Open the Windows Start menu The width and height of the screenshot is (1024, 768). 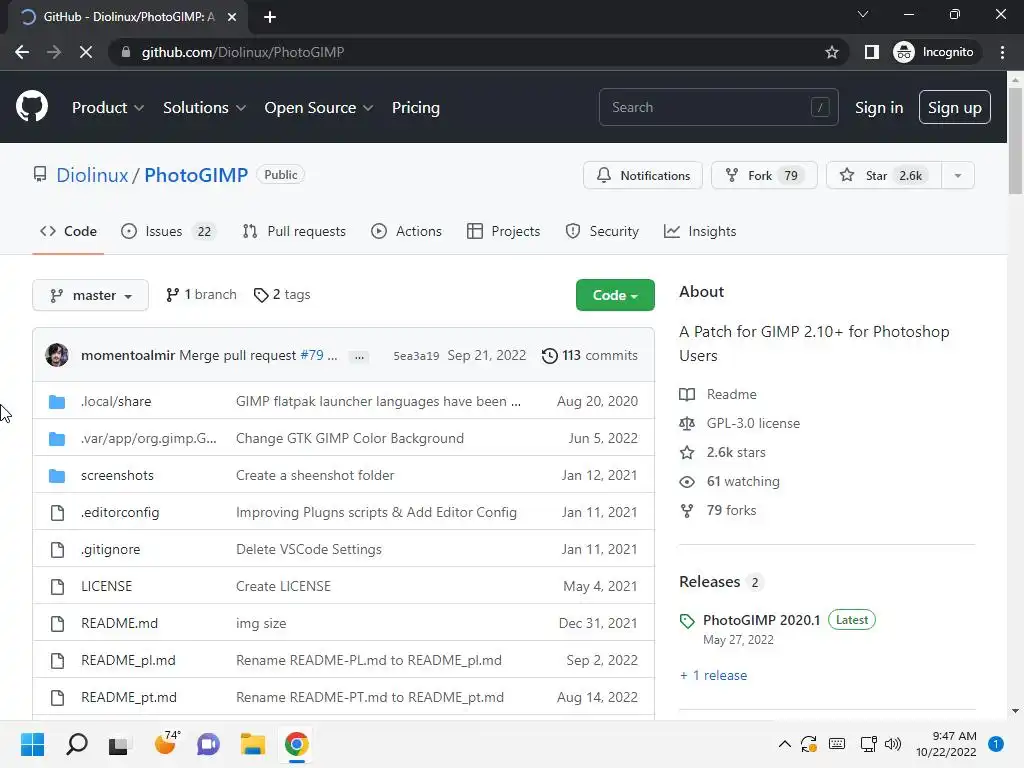[33, 744]
